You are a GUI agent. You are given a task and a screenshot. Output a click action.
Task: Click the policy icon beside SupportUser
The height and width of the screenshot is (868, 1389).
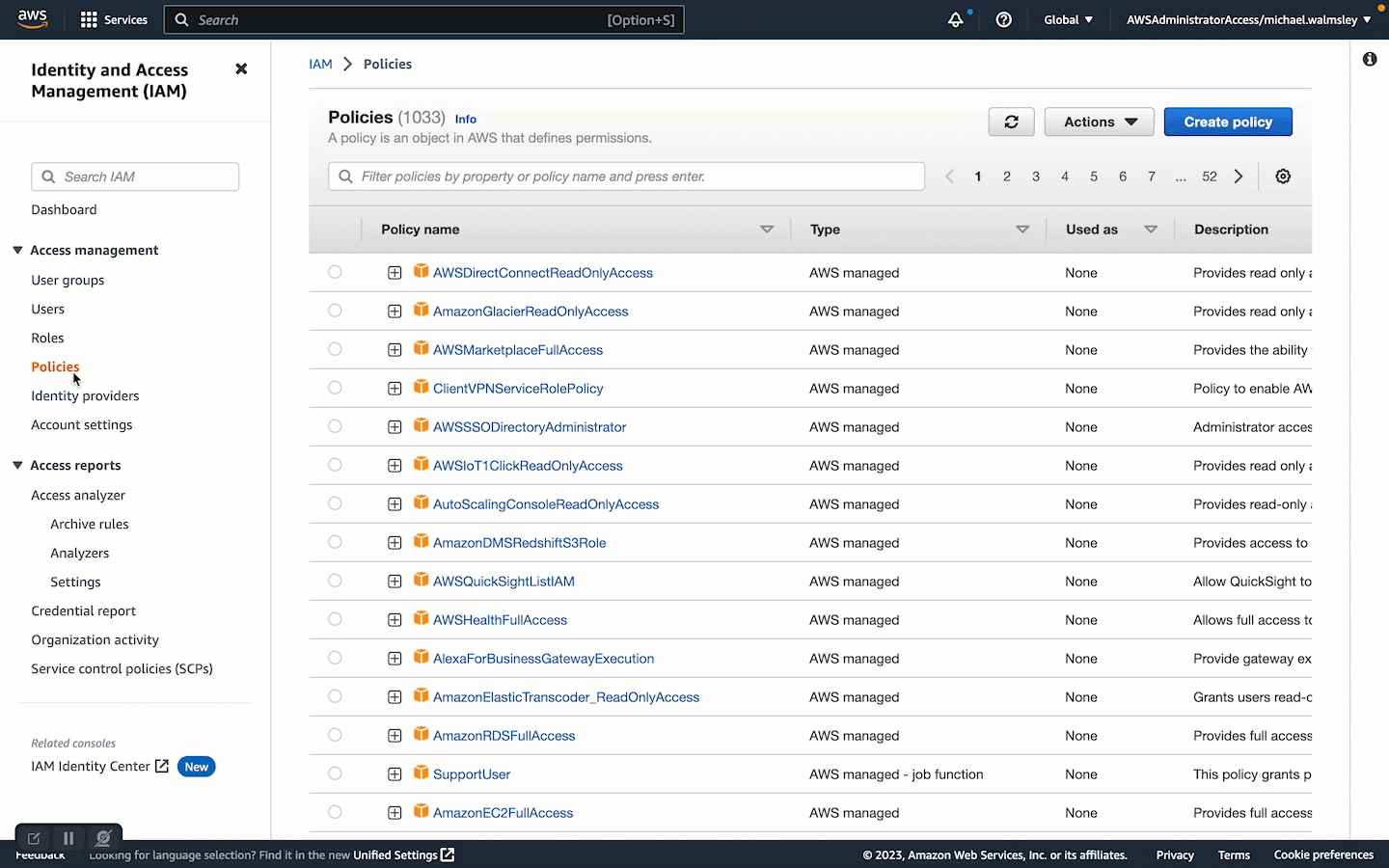(422, 773)
